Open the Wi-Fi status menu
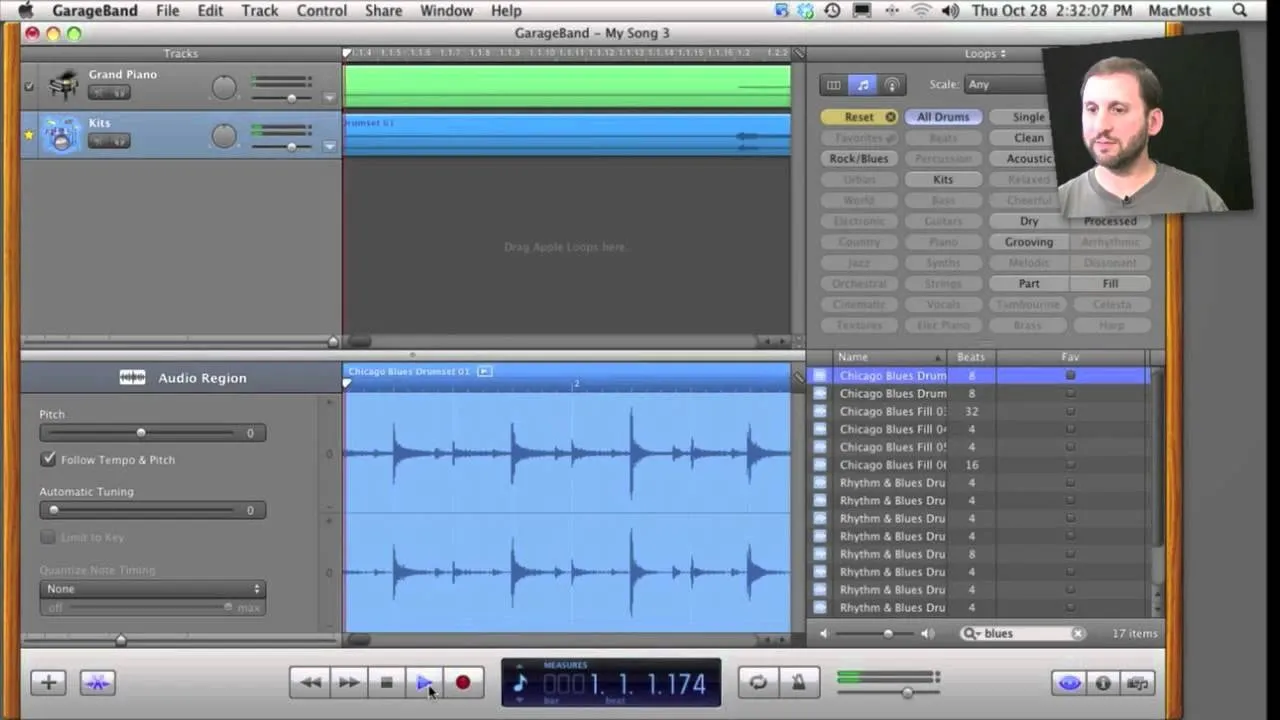This screenshot has height=720, width=1280. pos(921,11)
